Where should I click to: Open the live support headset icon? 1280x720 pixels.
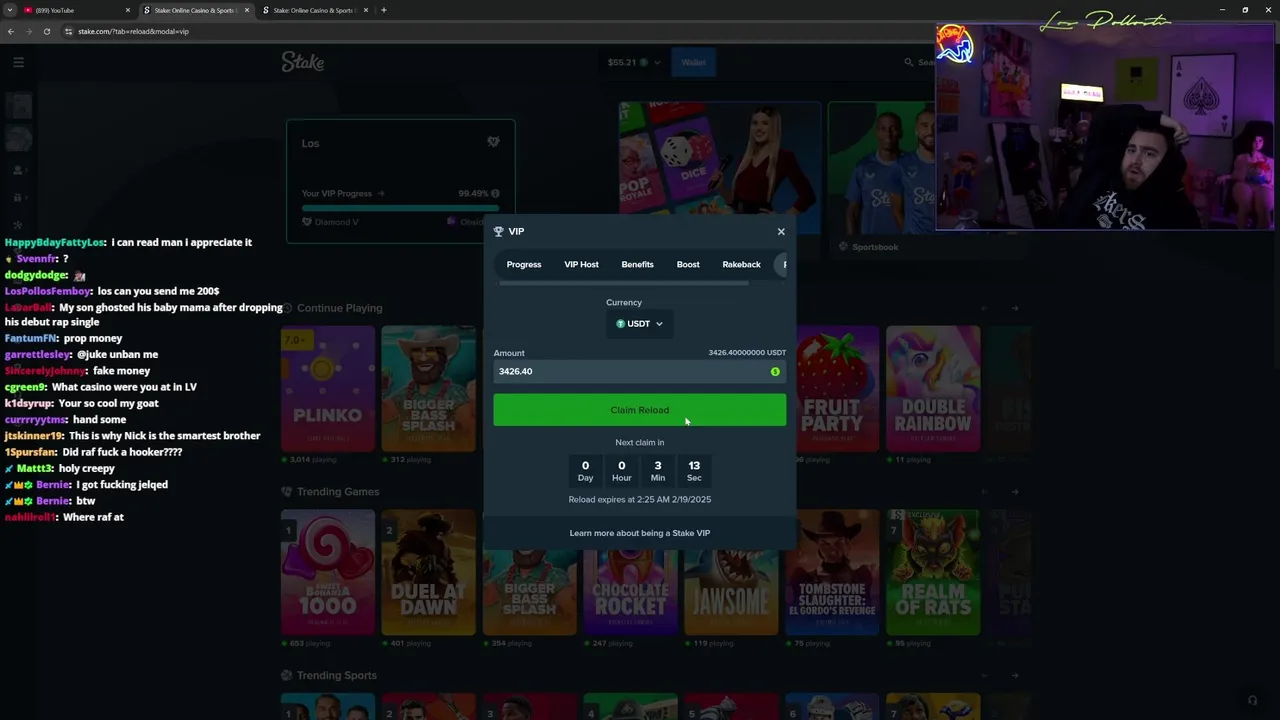pyautogui.click(x=1252, y=700)
